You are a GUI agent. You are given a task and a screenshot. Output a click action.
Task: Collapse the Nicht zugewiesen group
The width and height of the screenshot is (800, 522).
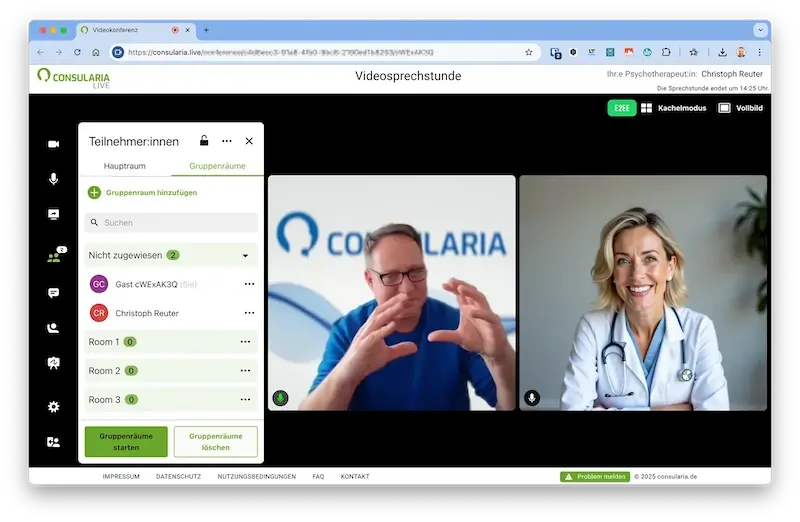point(245,255)
